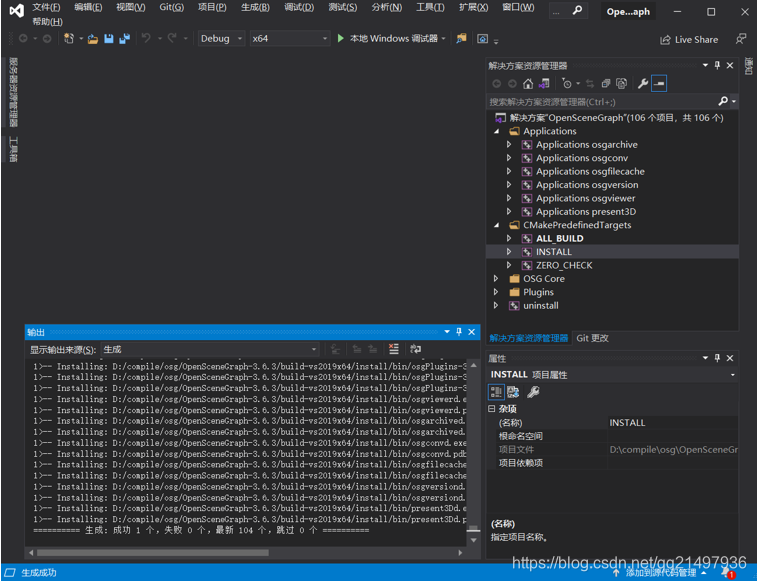Pin the output panel
Screen dimensions: 757x582
pyautogui.click(x=459, y=332)
